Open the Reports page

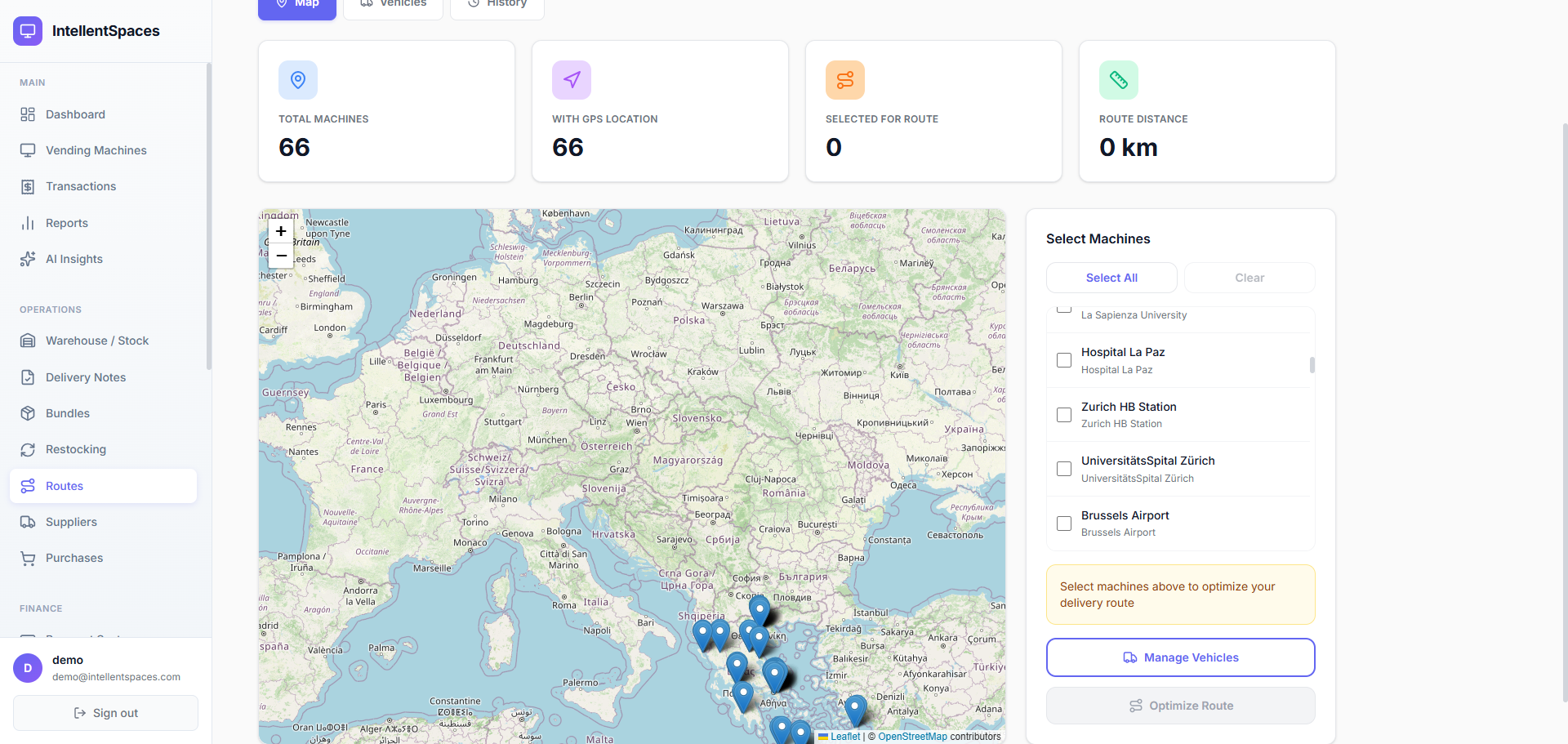click(103, 223)
